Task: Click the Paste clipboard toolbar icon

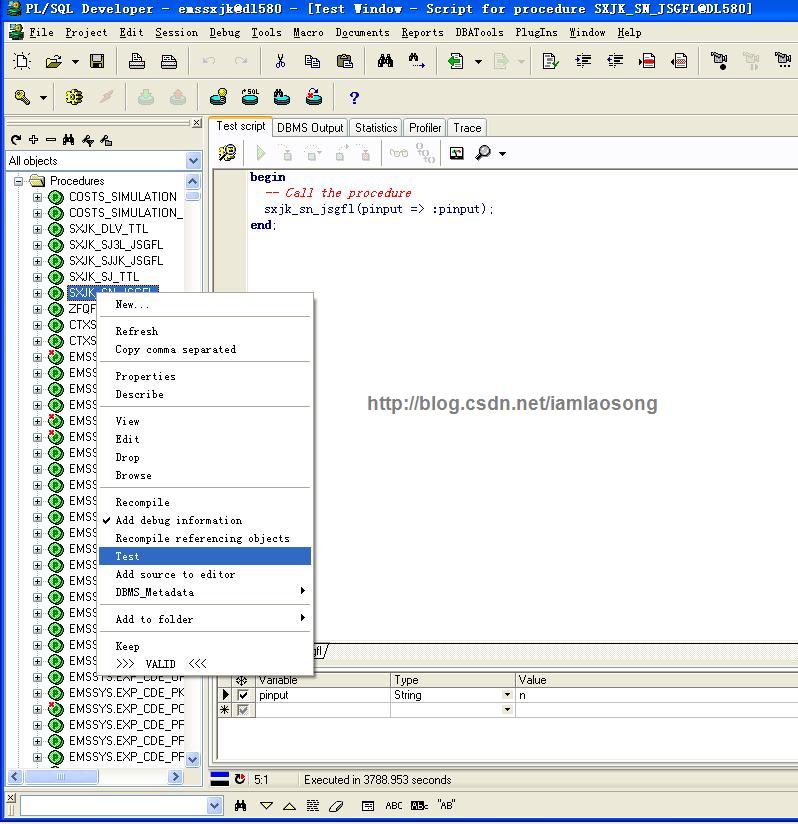Action: pyautogui.click(x=344, y=61)
